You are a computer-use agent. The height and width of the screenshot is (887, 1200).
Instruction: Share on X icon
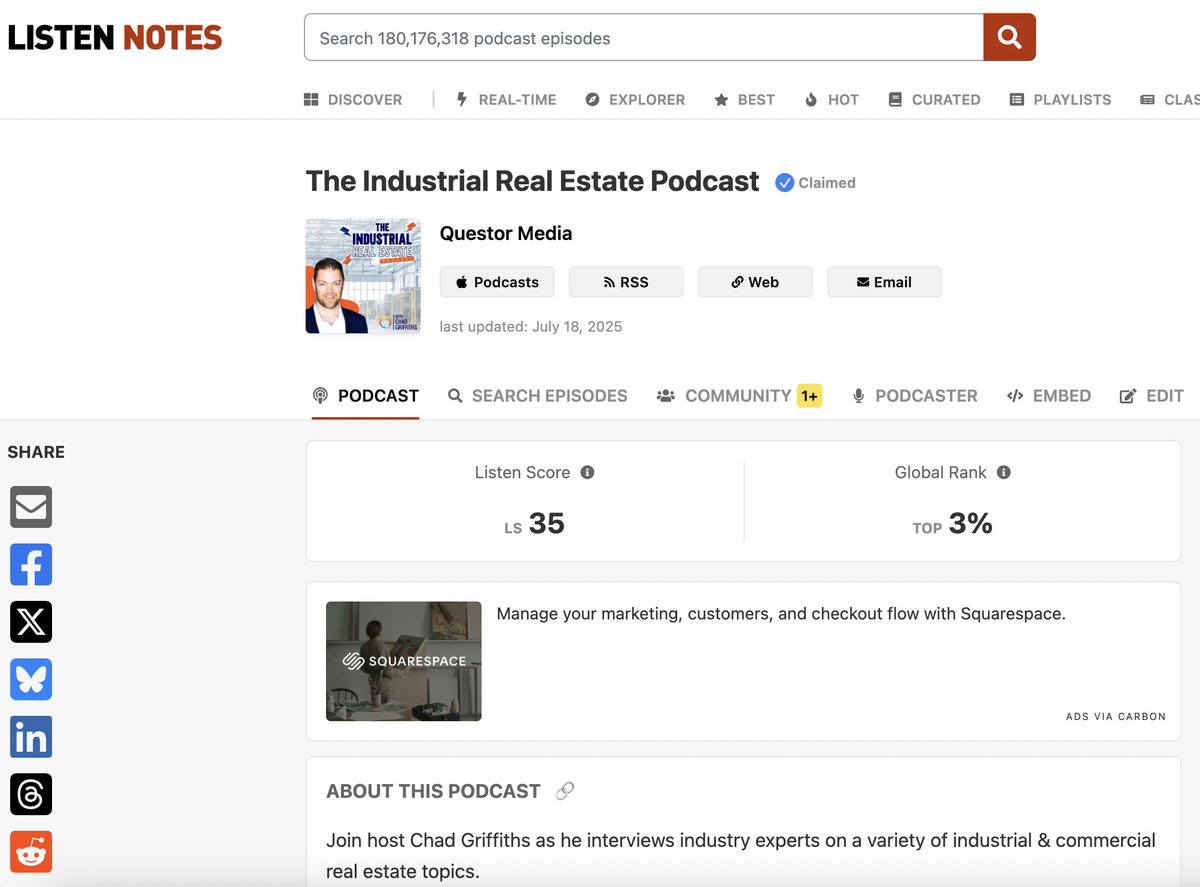click(x=31, y=622)
